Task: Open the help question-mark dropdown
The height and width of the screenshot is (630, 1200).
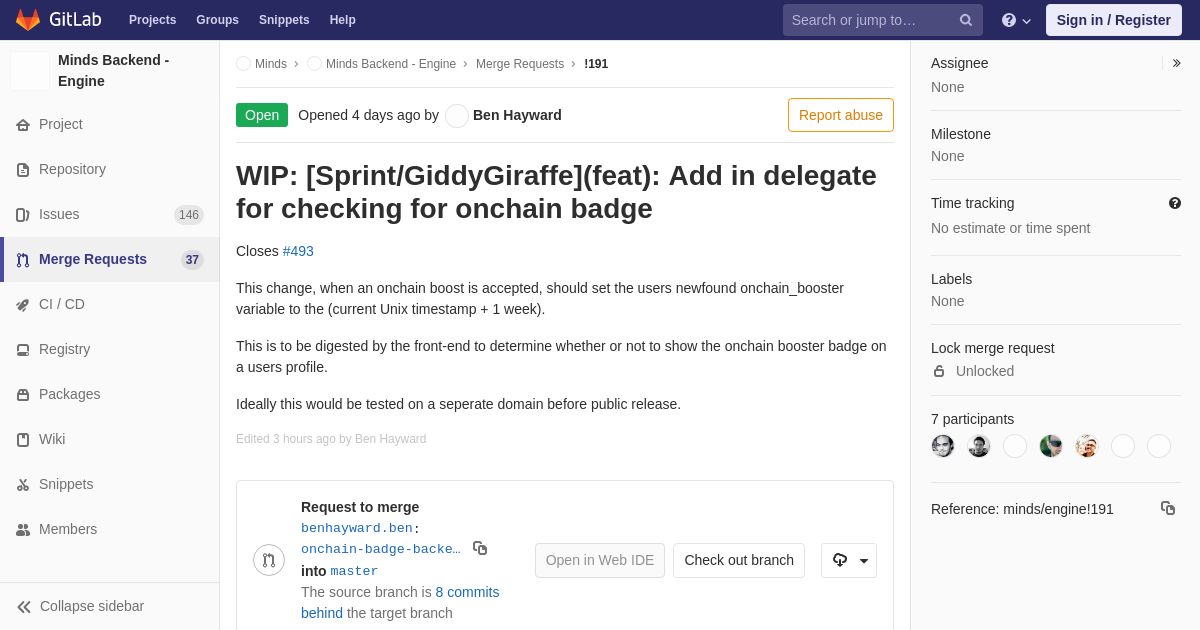Action: coord(1016,20)
